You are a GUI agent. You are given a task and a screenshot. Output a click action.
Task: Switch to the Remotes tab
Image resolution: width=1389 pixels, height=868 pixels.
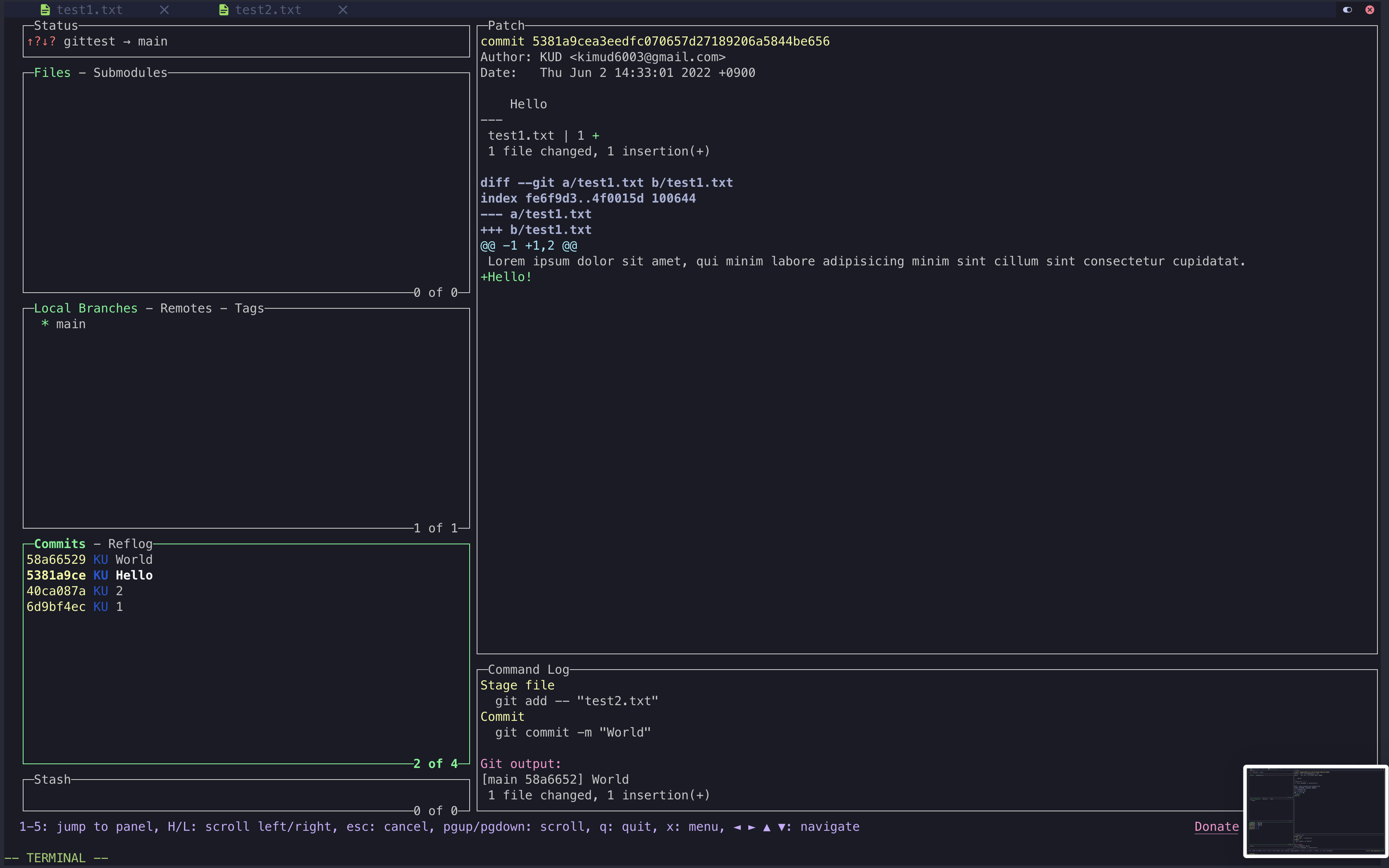pos(186,308)
